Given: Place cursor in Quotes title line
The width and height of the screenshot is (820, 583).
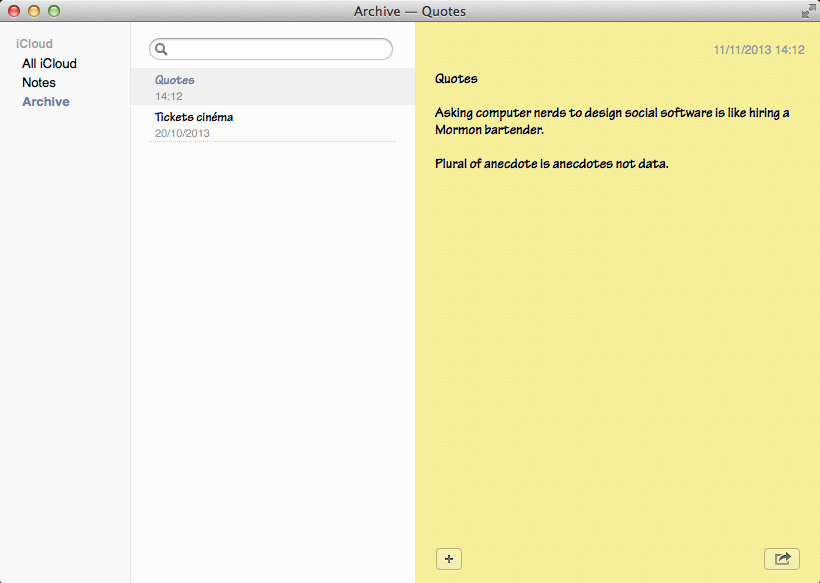Looking at the screenshot, I should 456,78.
